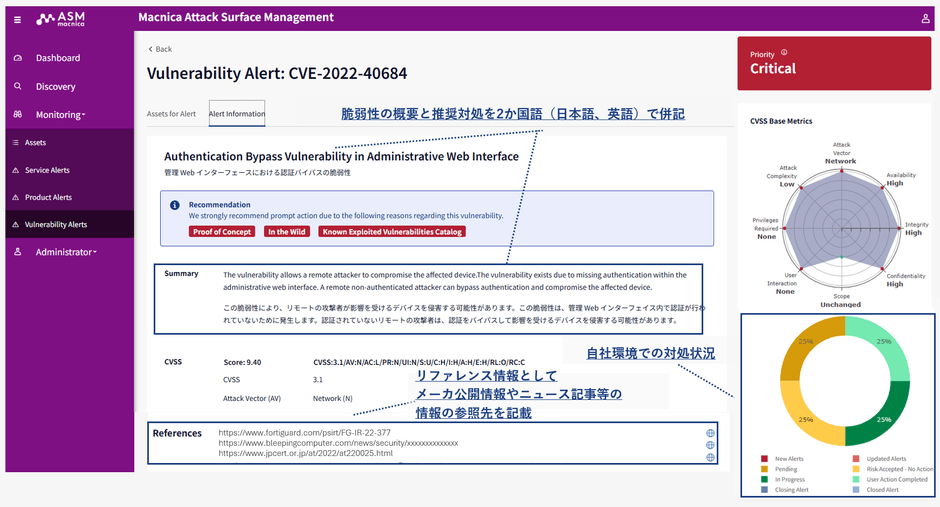Select the Alert Information tab

point(237,114)
